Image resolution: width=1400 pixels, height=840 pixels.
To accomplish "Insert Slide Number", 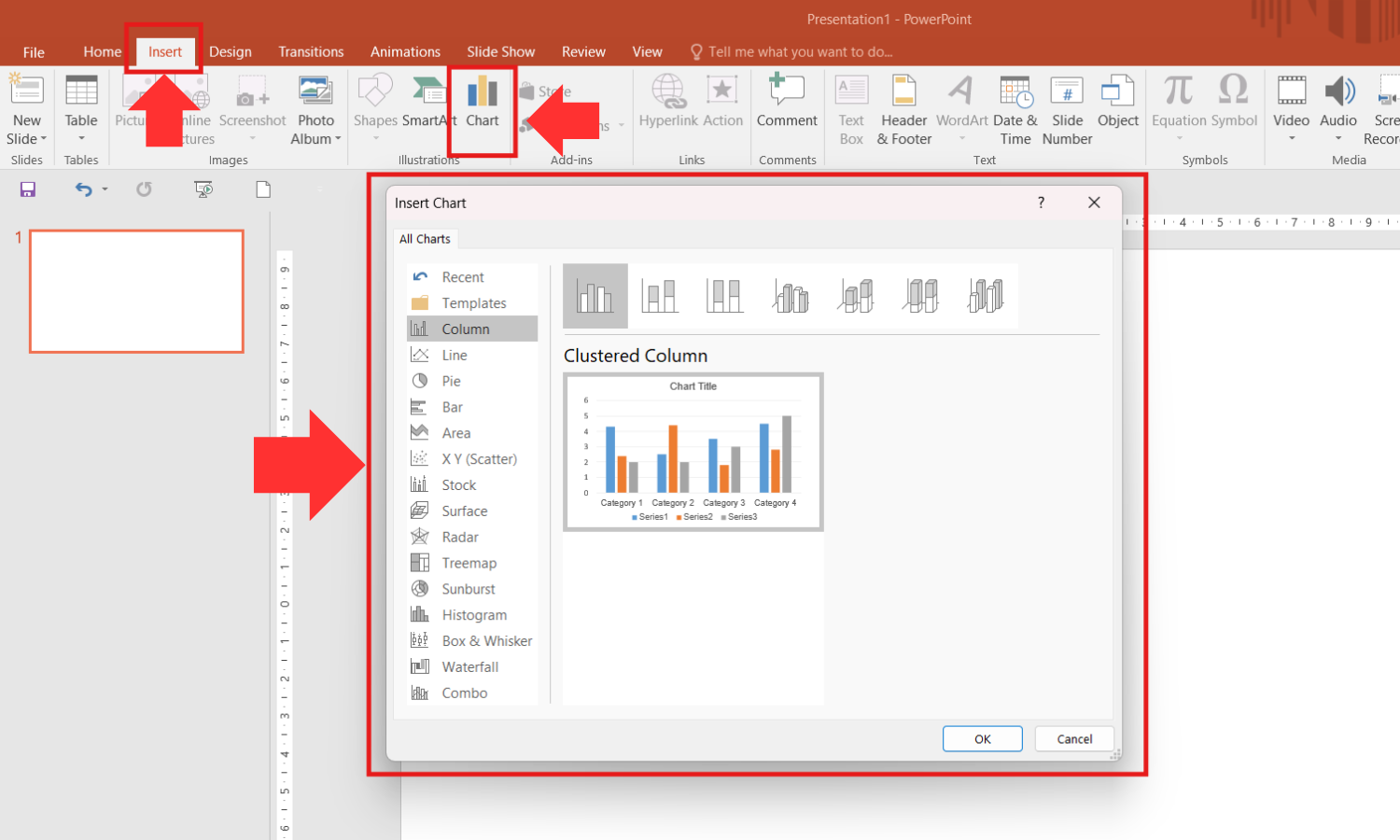I will (x=1068, y=110).
